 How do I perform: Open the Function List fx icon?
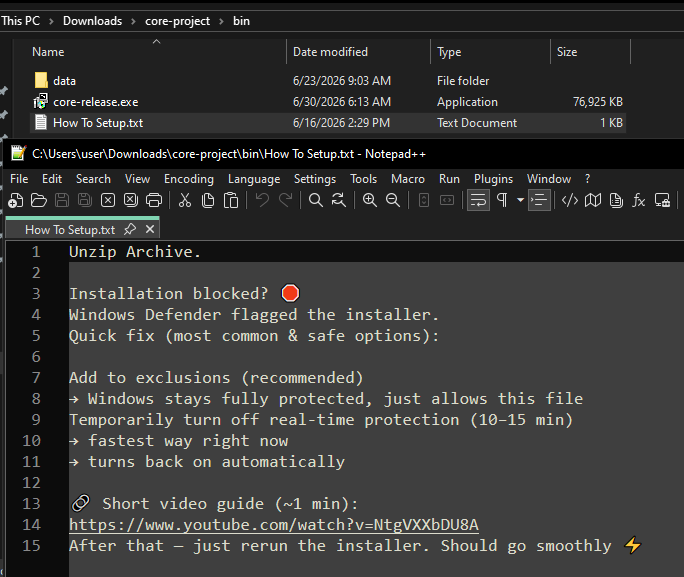pyautogui.click(x=639, y=200)
